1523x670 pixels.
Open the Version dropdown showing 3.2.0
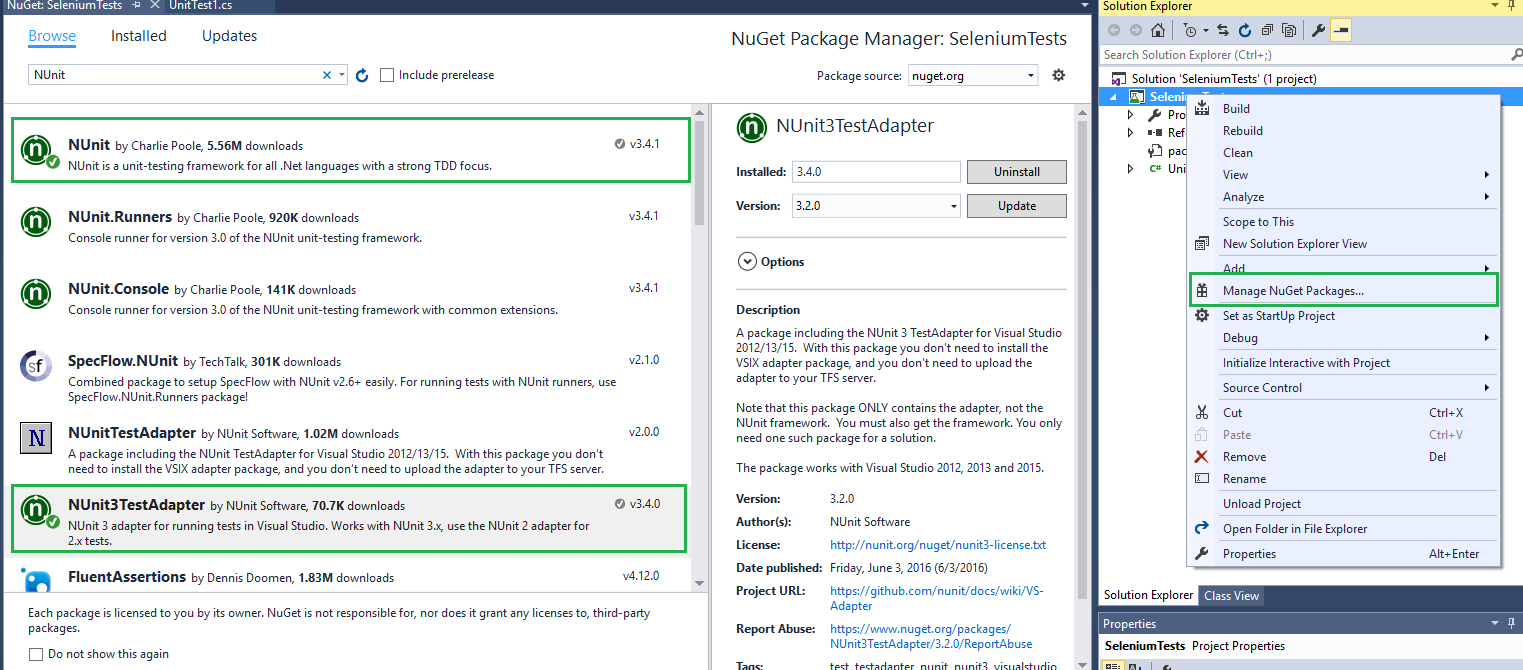(x=877, y=206)
